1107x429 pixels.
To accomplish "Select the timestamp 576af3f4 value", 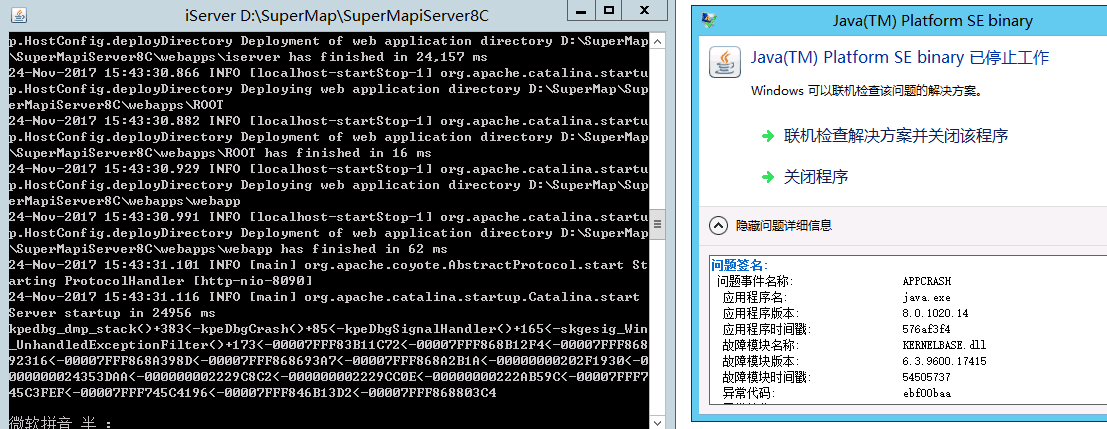I will [926, 330].
